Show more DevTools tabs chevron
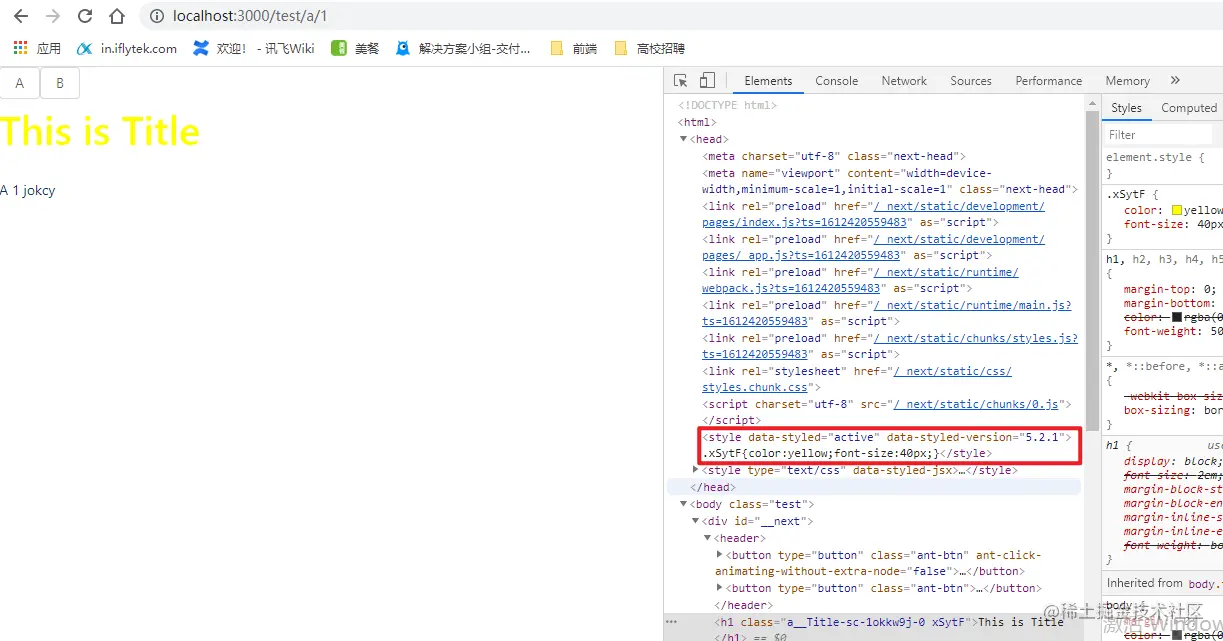This screenshot has width=1223, height=641. tap(1175, 81)
